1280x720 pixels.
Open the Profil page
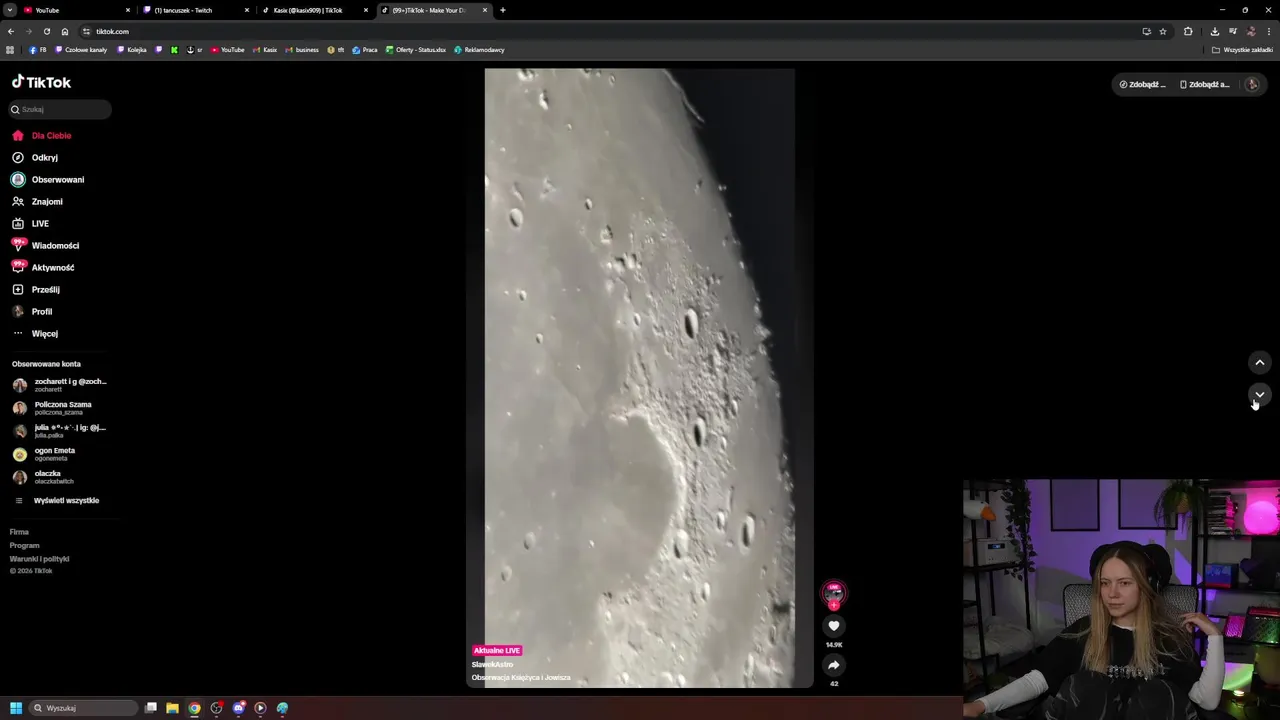coord(32,311)
